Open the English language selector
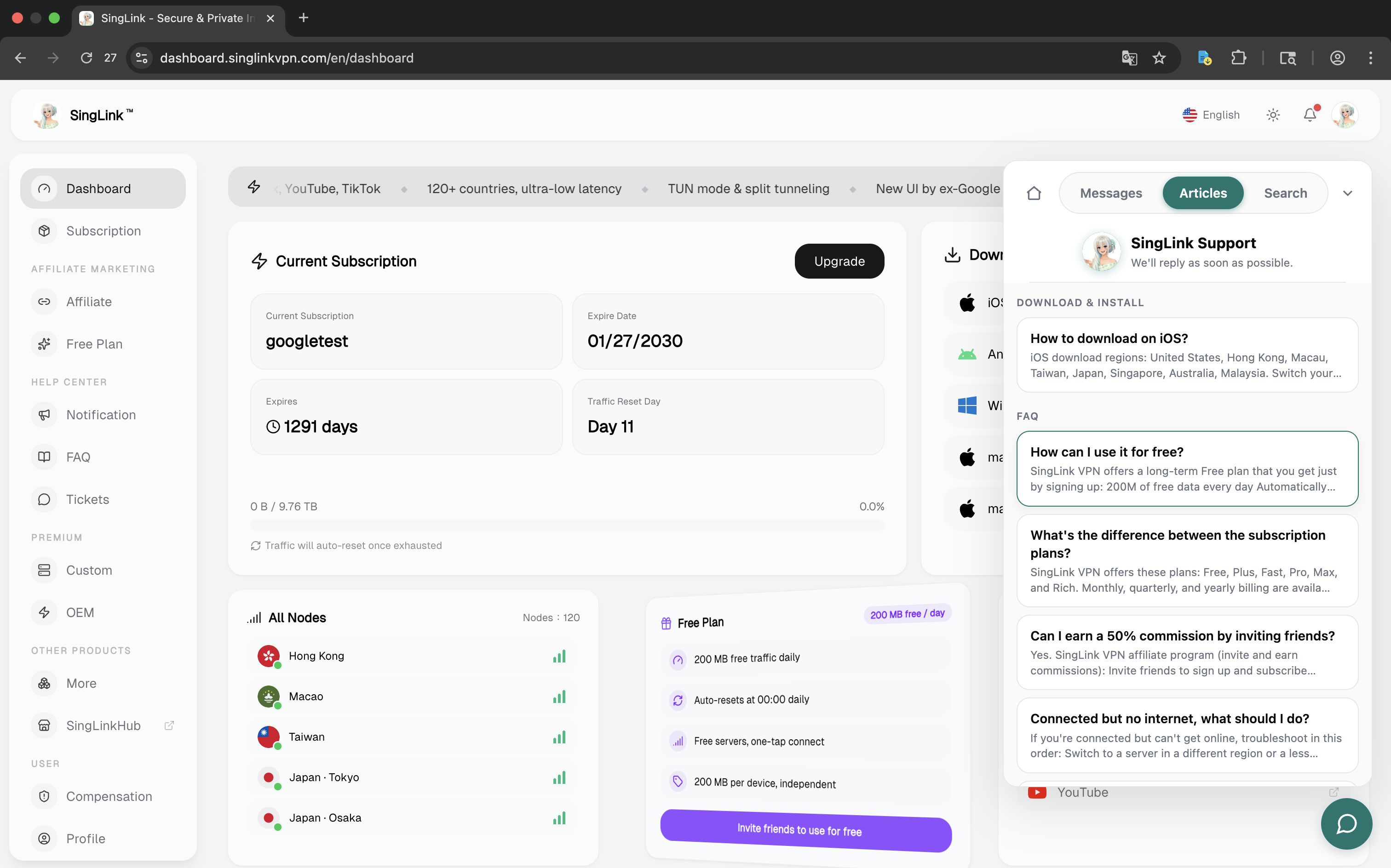 tap(1211, 115)
